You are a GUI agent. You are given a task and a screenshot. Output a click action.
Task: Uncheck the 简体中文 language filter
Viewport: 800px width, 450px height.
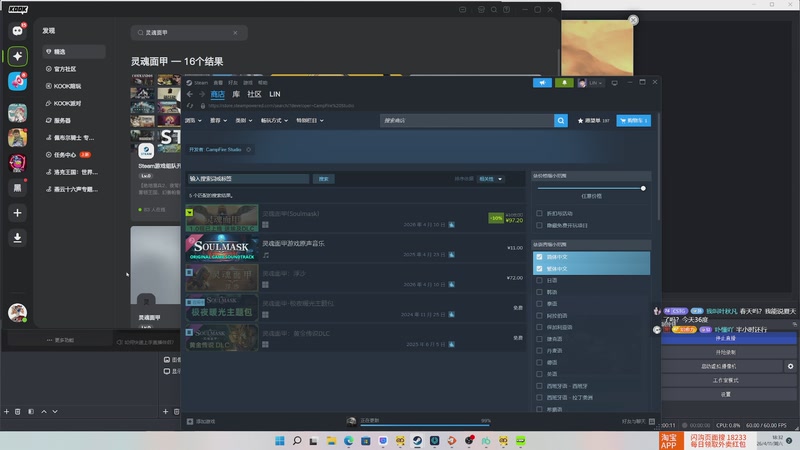click(x=539, y=257)
